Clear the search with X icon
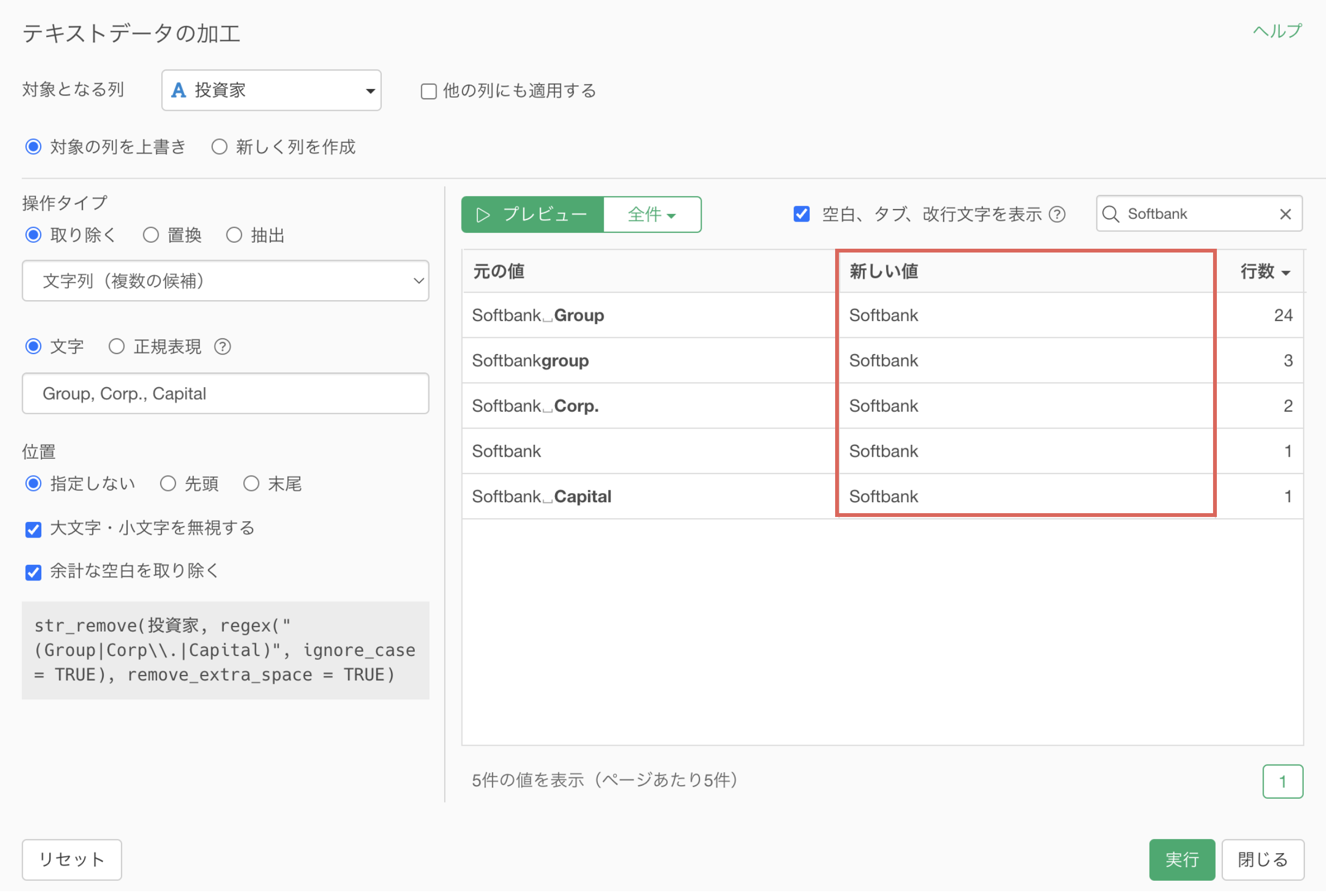 click(x=1285, y=214)
